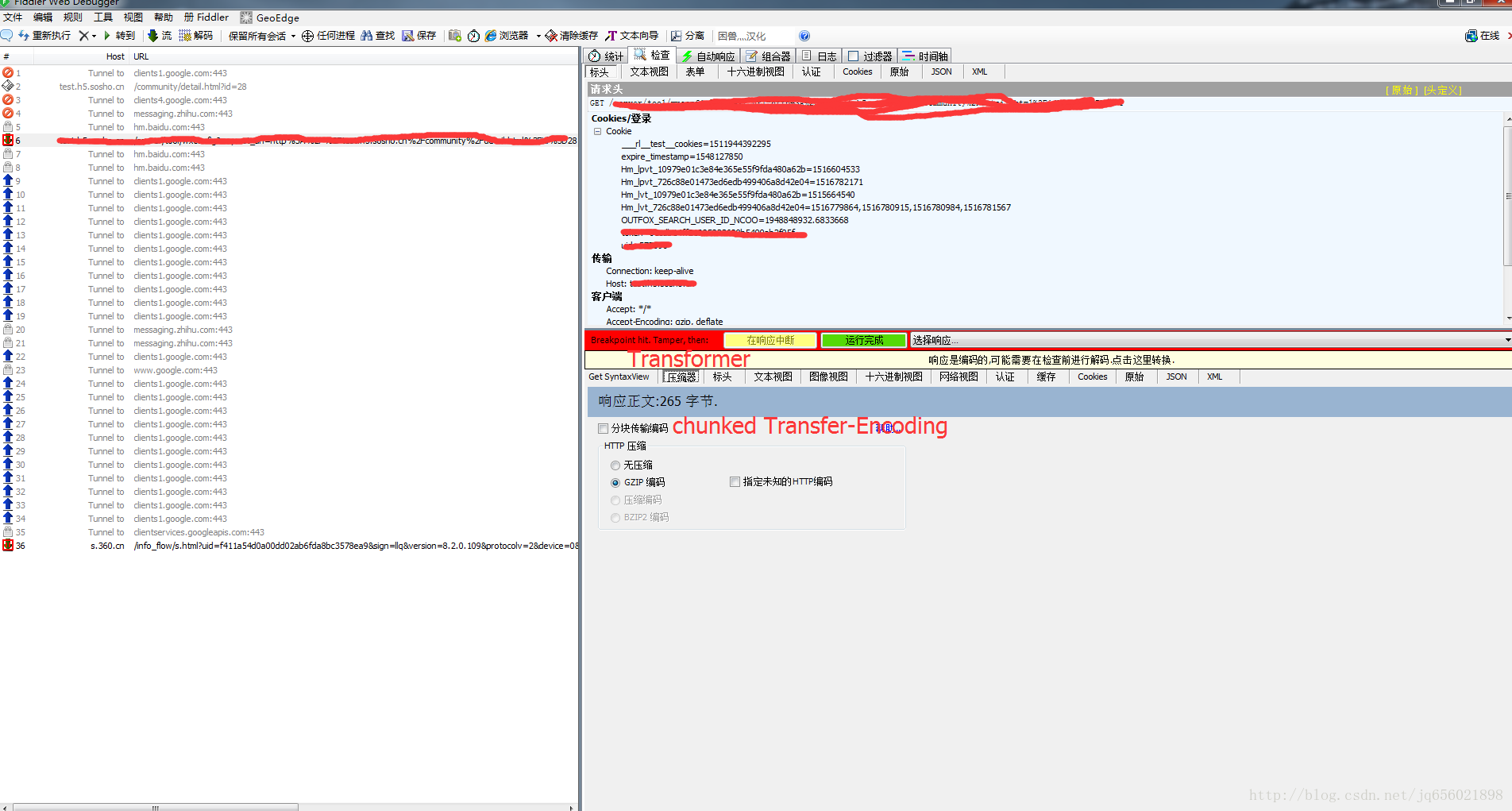Click the request headers vertical scrollbar down arrow
The image size is (1512, 811).
[x=1507, y=318]
